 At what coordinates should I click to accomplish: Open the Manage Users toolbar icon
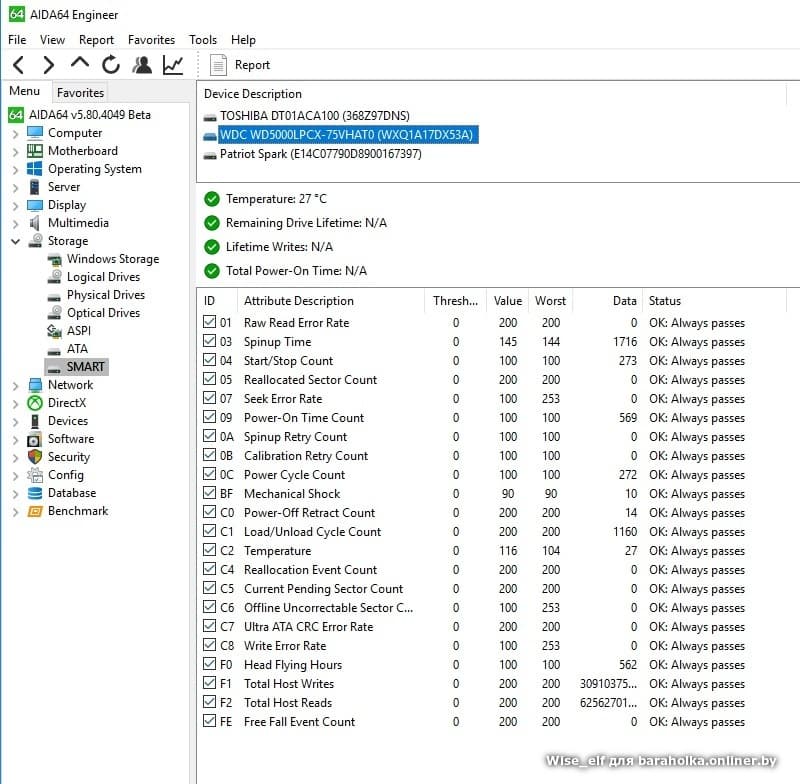142,65
